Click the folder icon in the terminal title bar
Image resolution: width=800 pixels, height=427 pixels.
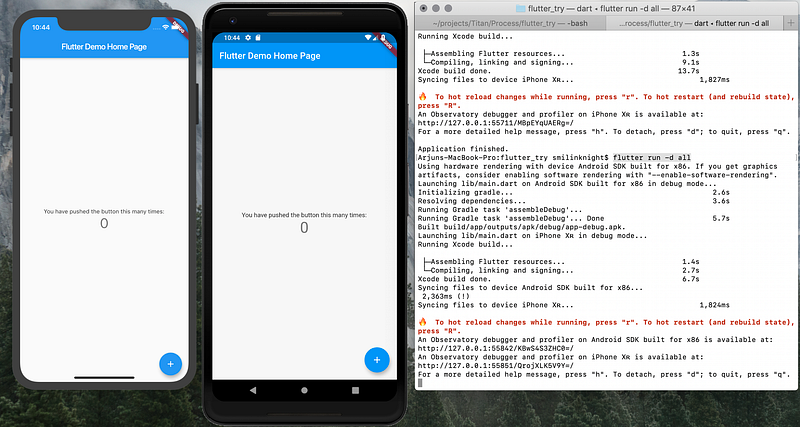[520, 8]
